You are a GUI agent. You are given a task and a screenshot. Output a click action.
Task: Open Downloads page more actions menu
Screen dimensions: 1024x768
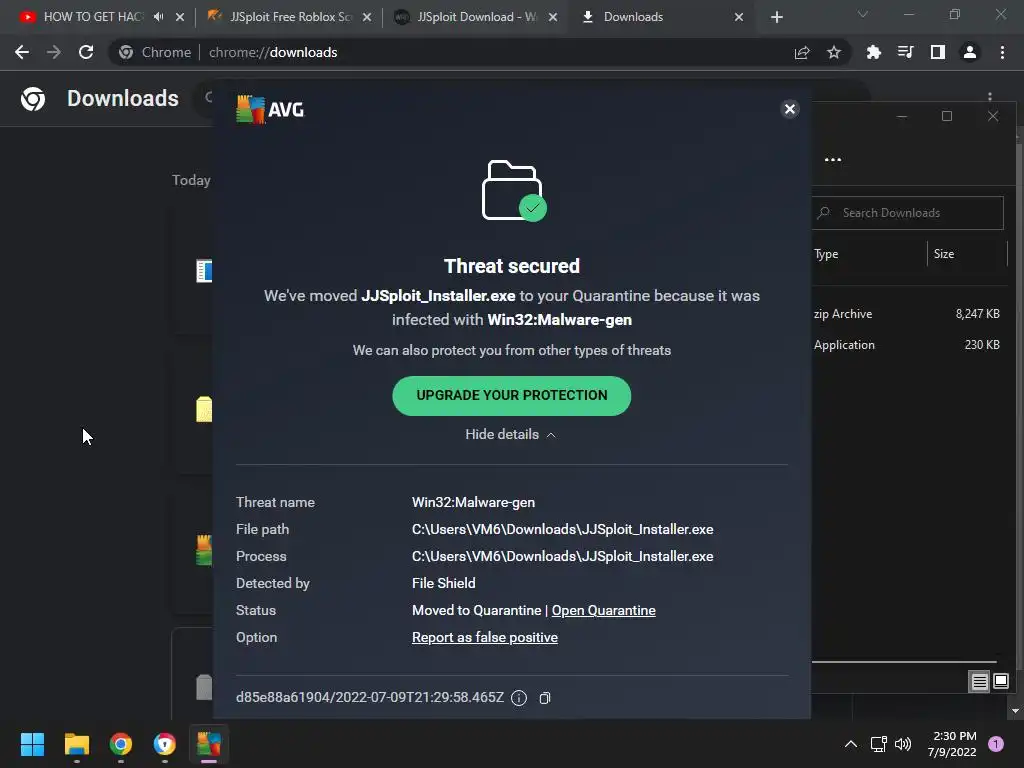pos(990,96)
